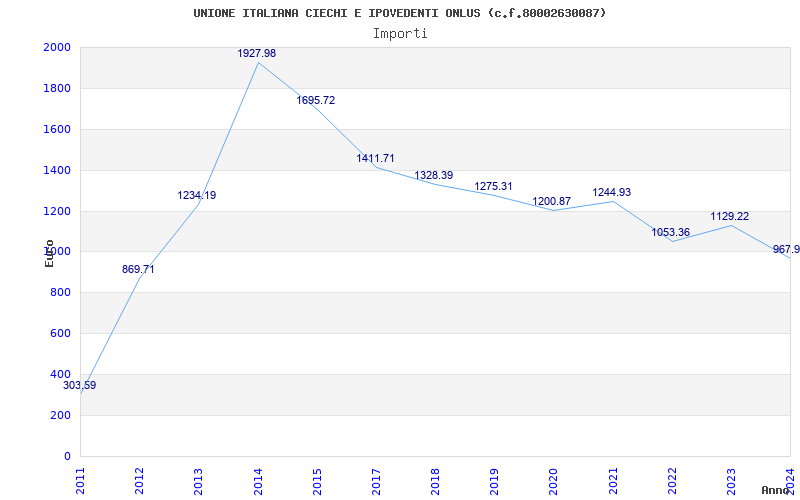800x500 pixels.
Task: Click the 2012 x-axis year label
Action: coord(139,482)
